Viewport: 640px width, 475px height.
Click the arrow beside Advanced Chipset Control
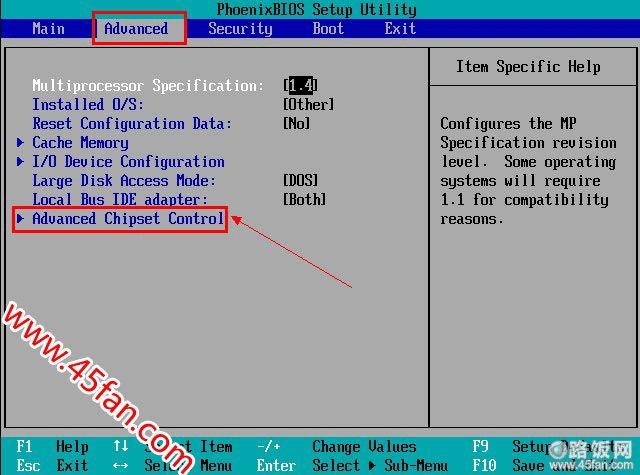pos(20,219)
